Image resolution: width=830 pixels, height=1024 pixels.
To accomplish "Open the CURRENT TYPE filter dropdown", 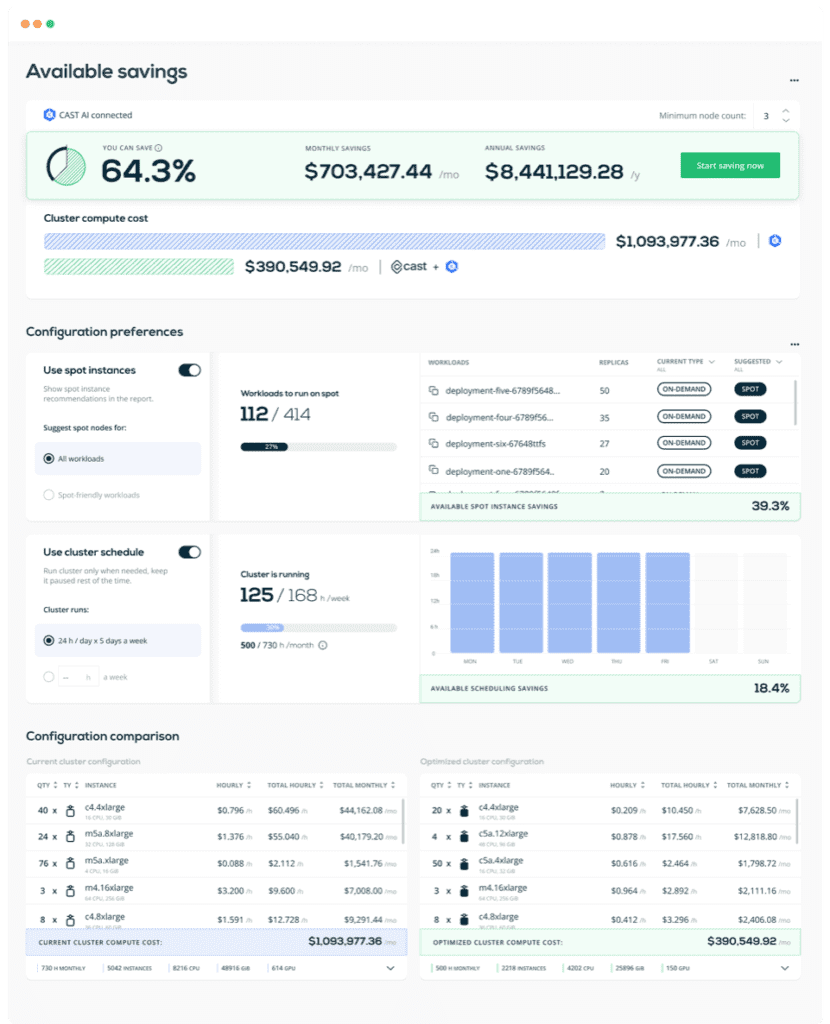I will [x=712, y=362].
